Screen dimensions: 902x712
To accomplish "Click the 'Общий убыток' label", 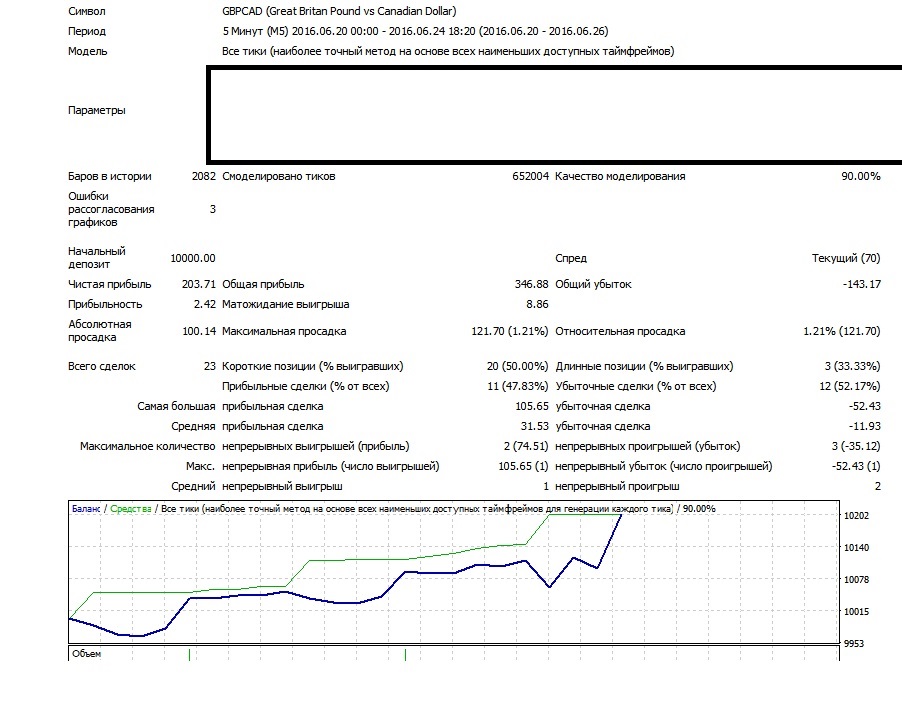I will point(593,284).
